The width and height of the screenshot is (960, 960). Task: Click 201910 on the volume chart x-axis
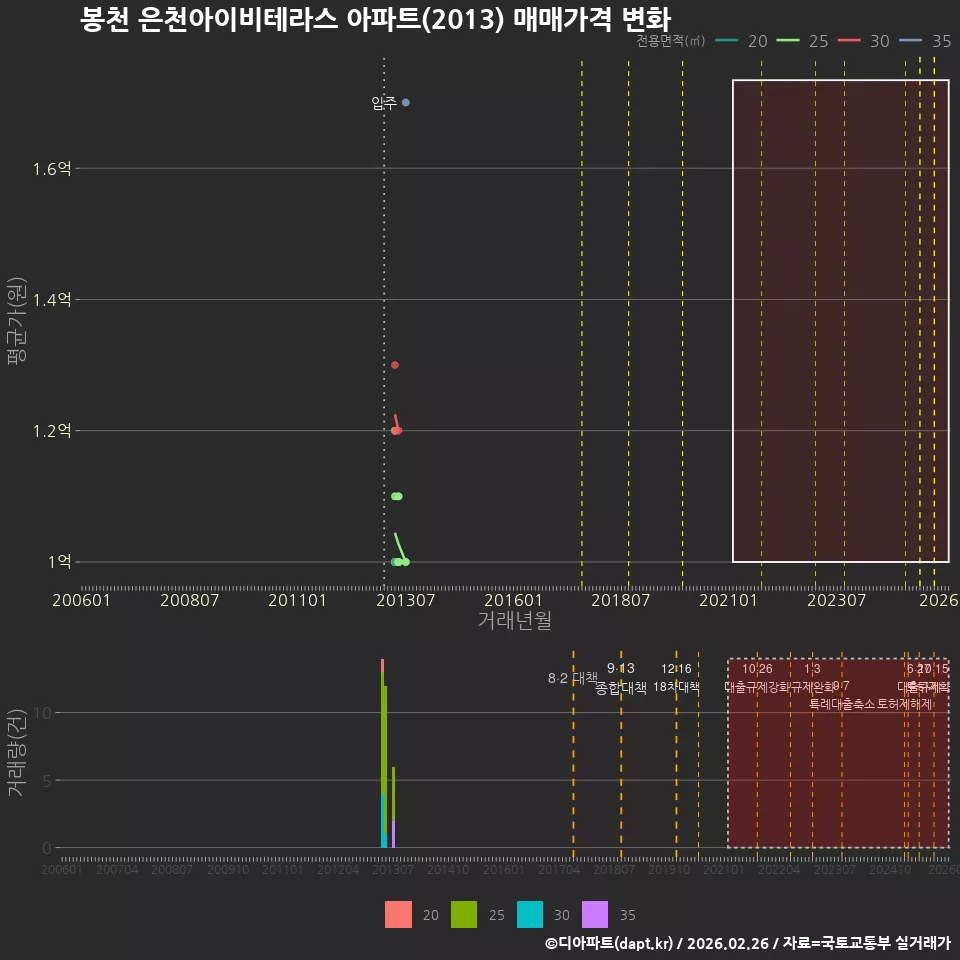coord(669,869)
